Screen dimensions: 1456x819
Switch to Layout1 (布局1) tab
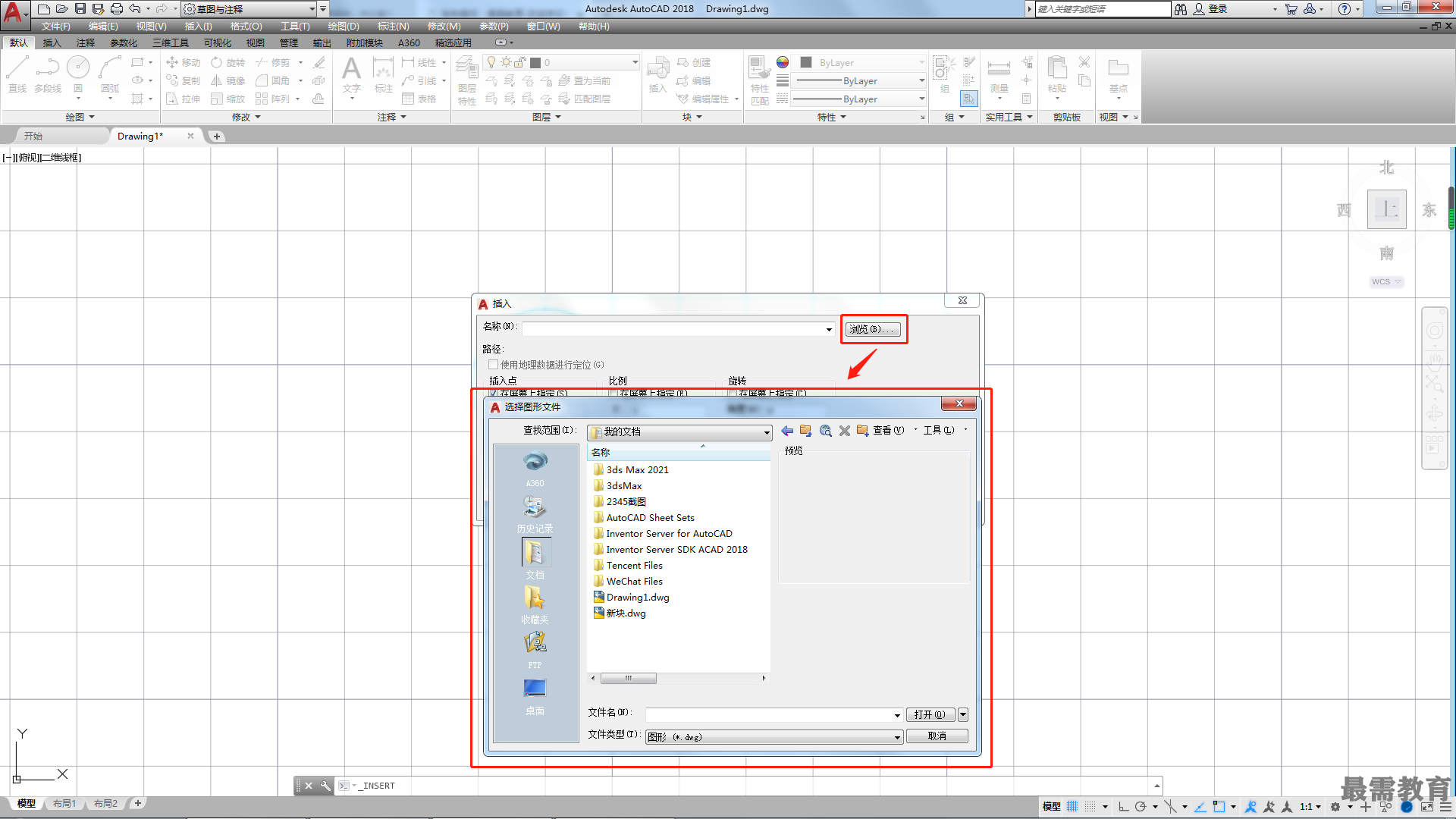pyautogui.click(x=64, y=804)
